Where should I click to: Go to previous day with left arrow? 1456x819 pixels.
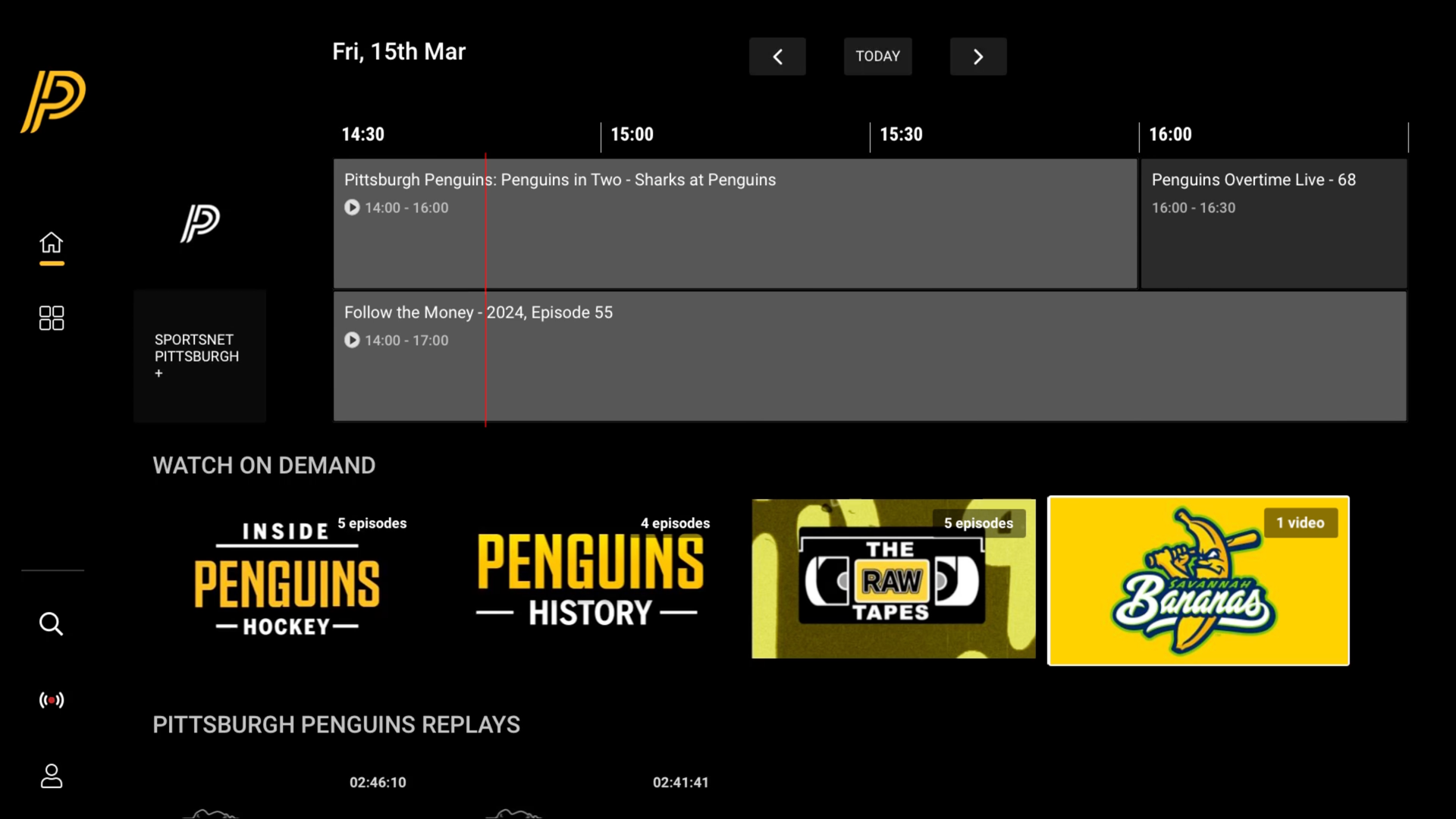click(x=777, y=56)
